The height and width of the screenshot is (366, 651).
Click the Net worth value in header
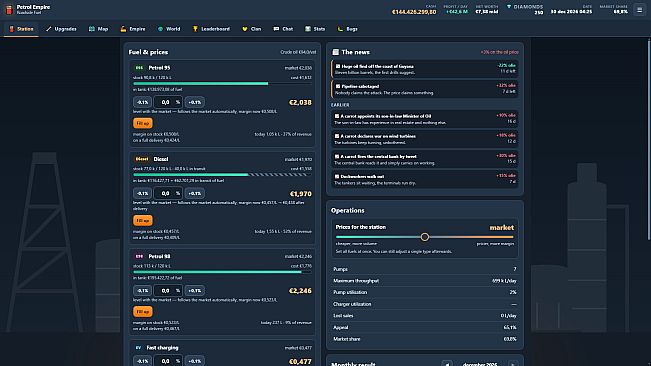tap(487, 12)
